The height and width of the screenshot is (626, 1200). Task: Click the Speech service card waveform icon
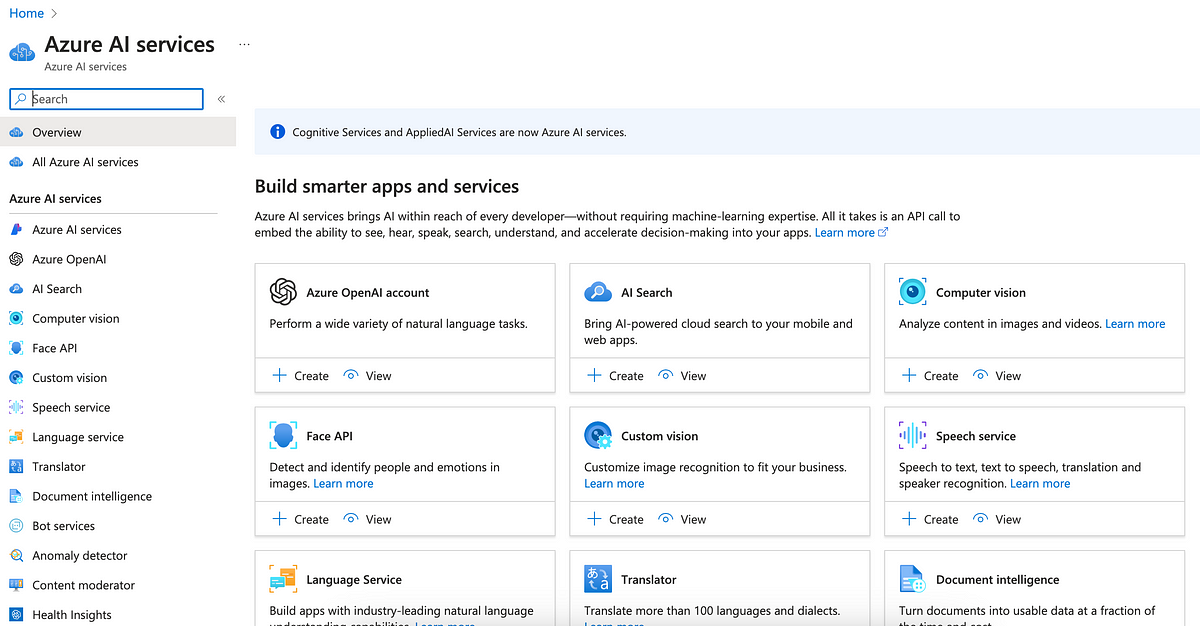(912, 435)
